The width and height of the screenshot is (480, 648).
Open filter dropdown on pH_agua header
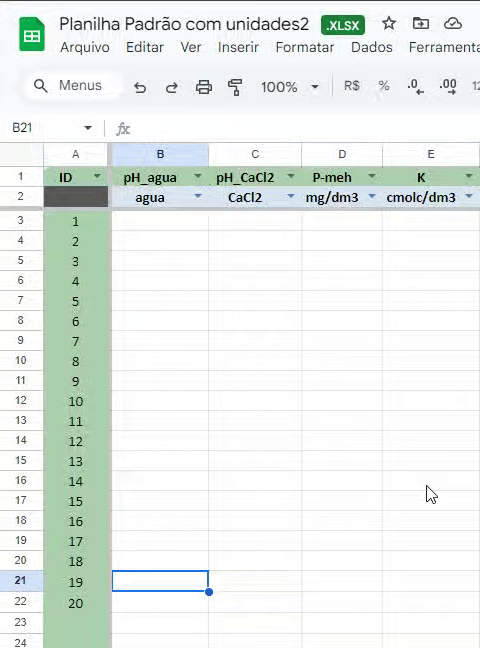click(x=198, y=176)
